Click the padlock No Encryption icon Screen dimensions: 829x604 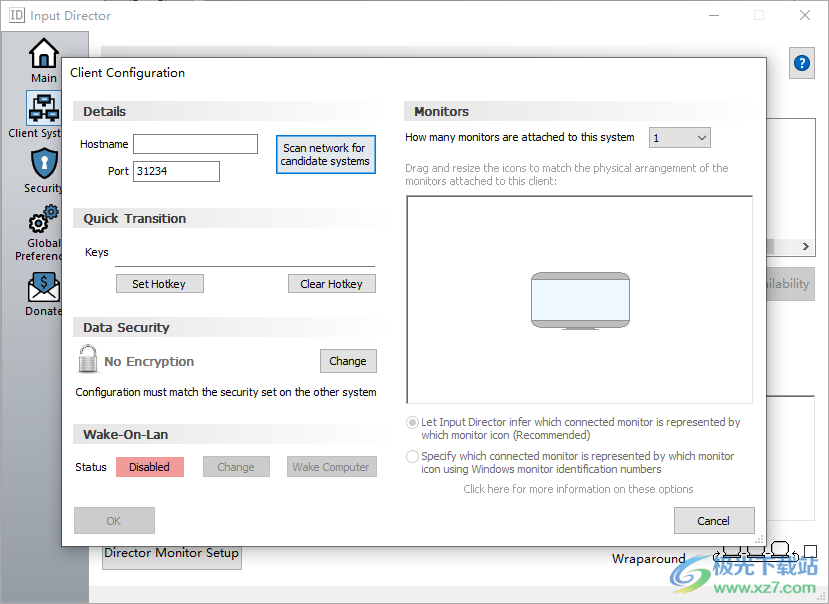click(87, 359)
